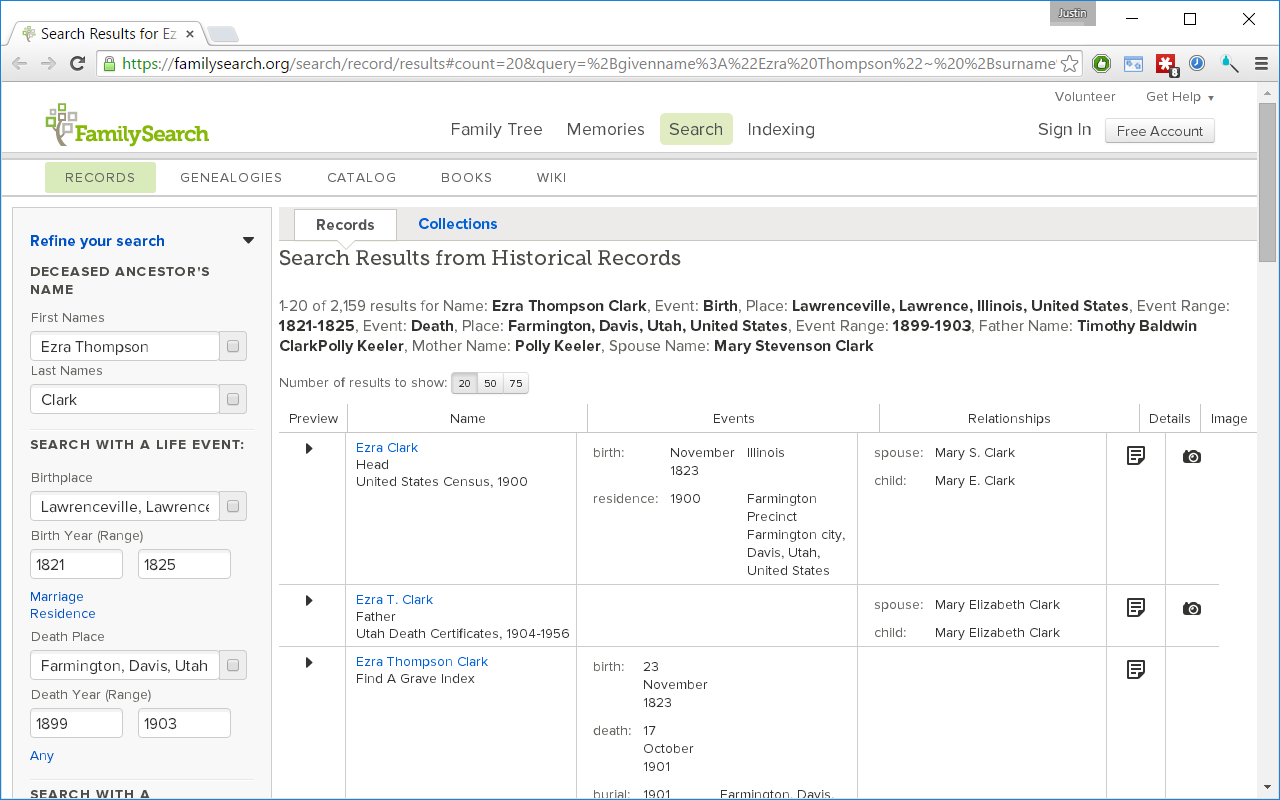Click the Free Account button
Image resolution: width=1280 pixels, height=800 pixels.
[1160, 131]
